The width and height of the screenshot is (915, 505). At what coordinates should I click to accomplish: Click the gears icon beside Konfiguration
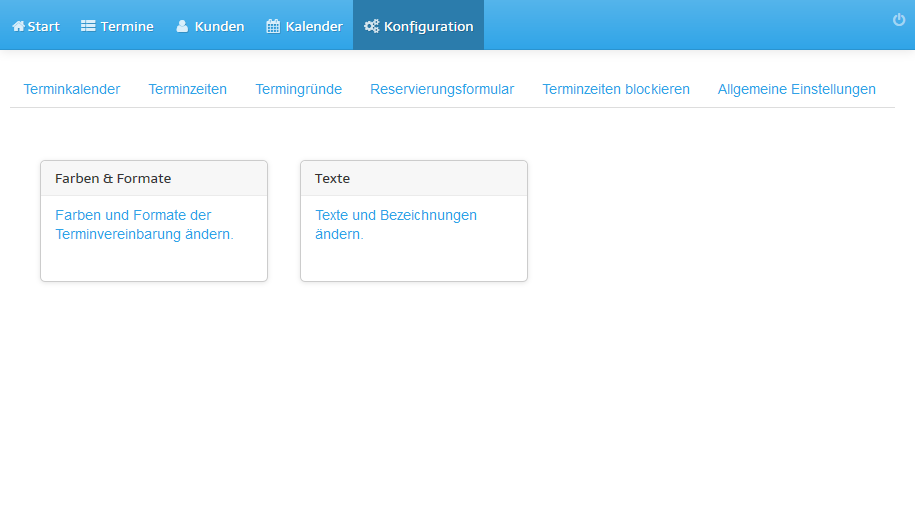372,26
